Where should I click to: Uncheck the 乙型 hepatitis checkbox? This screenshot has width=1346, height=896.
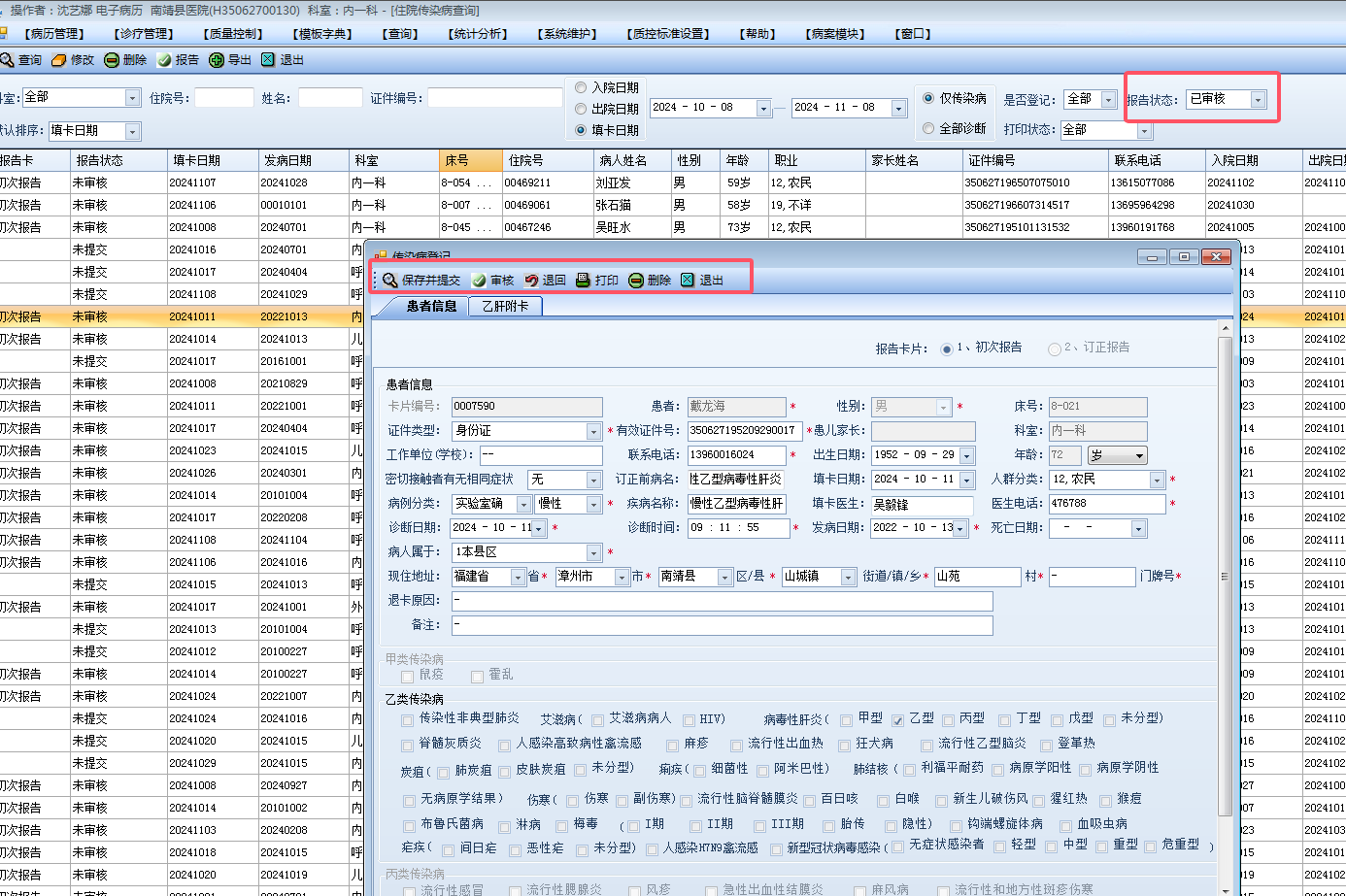(x=898, y=719)
